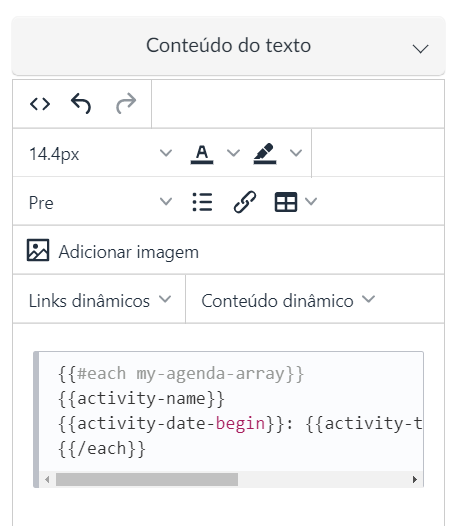
Task: Insert a table using grid icon
Action: pyautogui.click(x=286, y=202)
